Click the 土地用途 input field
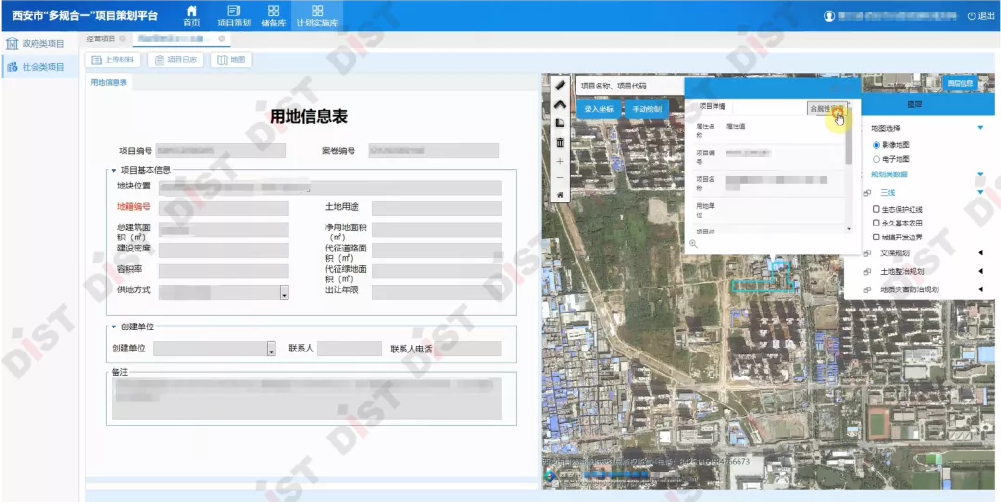This screenshot has width=1001, height=504. 436,208
